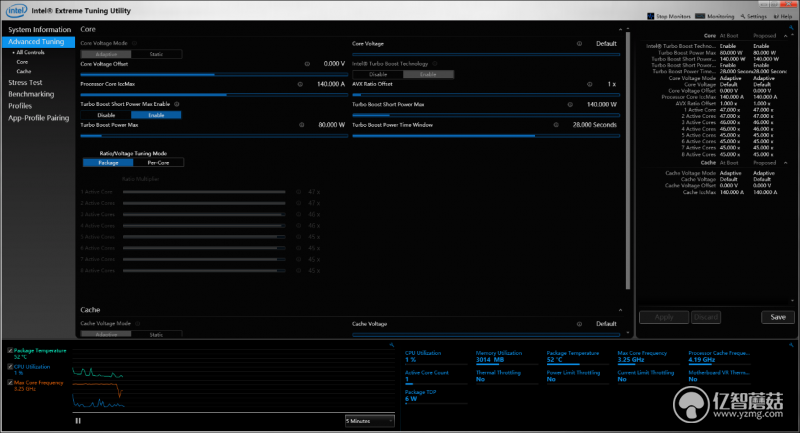
Task: Select All Controls under Advanced Tuning
Action: (x=30, y=53)
